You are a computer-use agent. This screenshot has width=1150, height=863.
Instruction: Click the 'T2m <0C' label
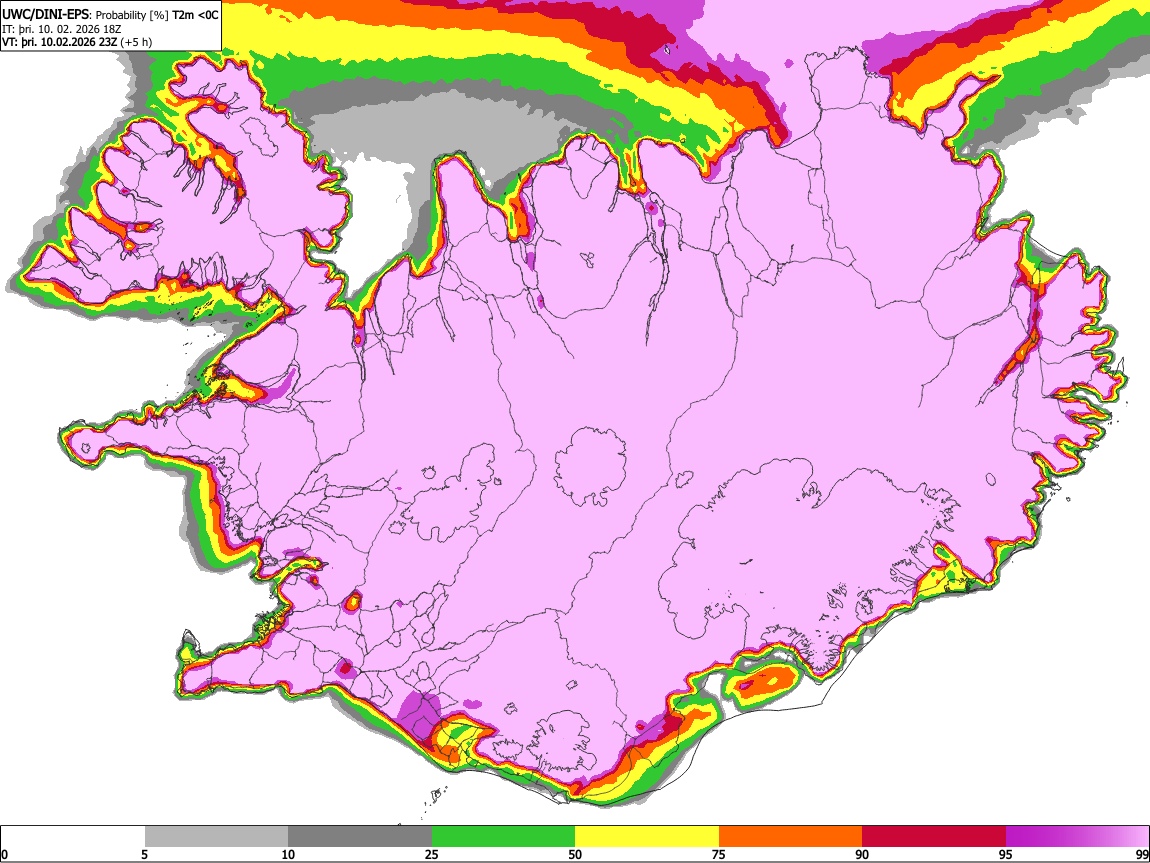(x=195, y=15)
